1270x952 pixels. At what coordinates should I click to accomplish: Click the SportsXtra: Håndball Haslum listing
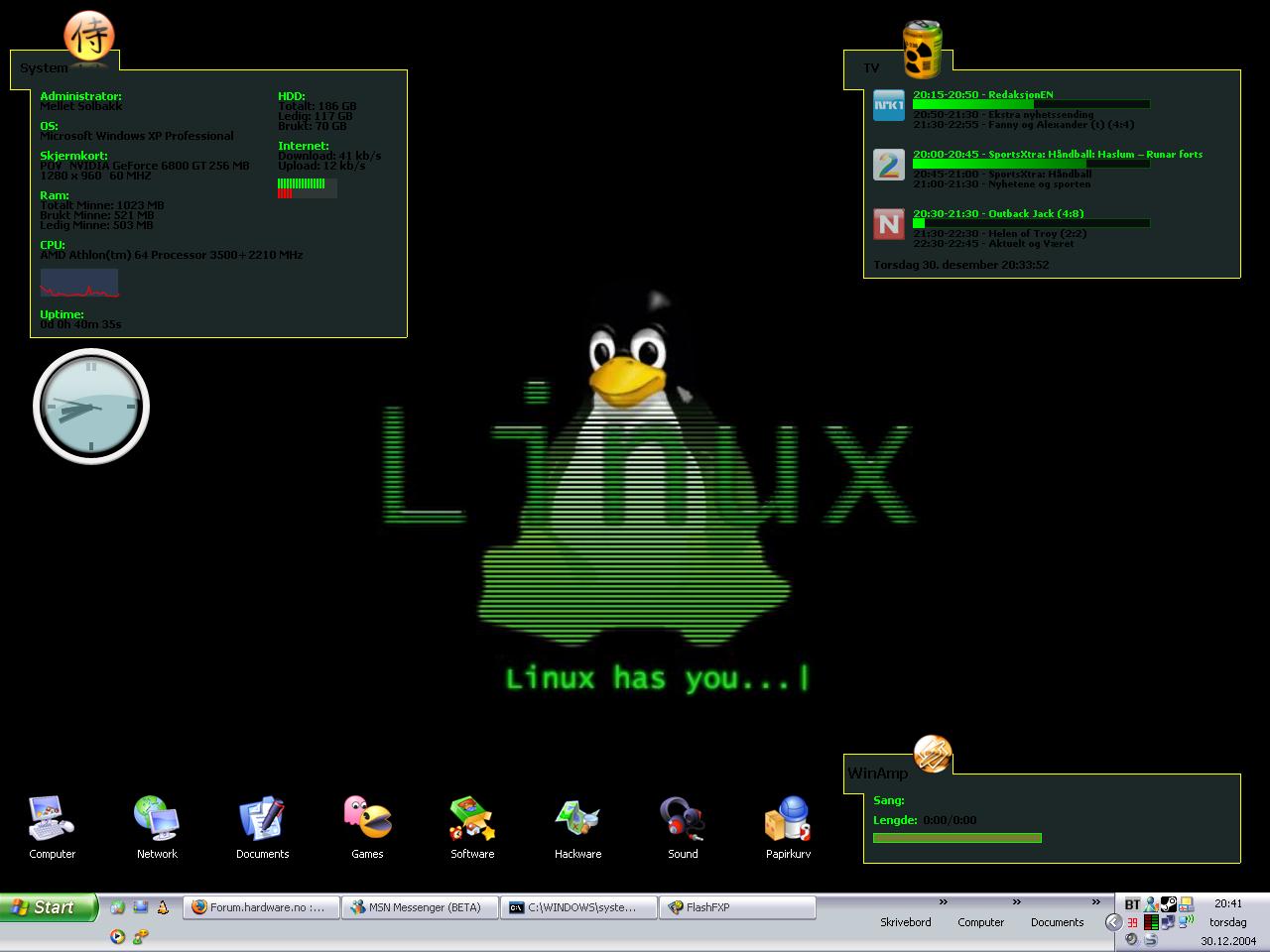point(1058,155)
